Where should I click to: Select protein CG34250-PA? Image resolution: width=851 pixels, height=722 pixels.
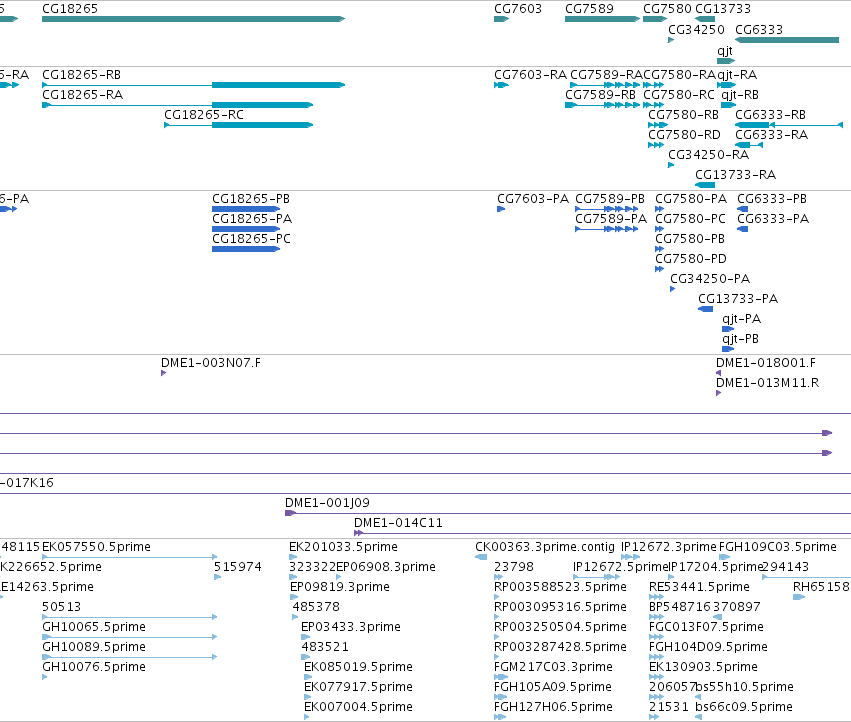coord(710,279)
